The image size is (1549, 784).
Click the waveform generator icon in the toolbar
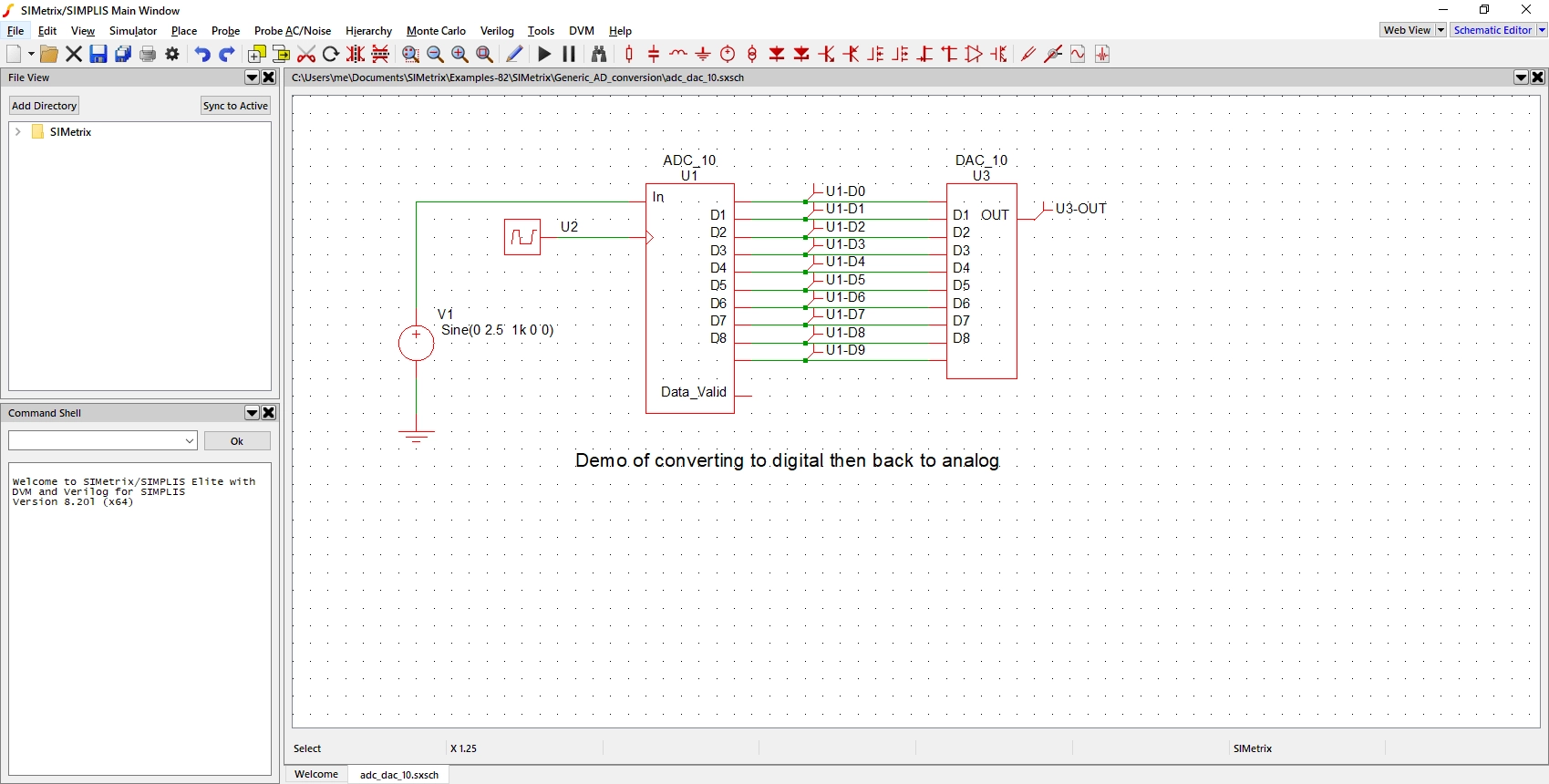pos(1078,54)
